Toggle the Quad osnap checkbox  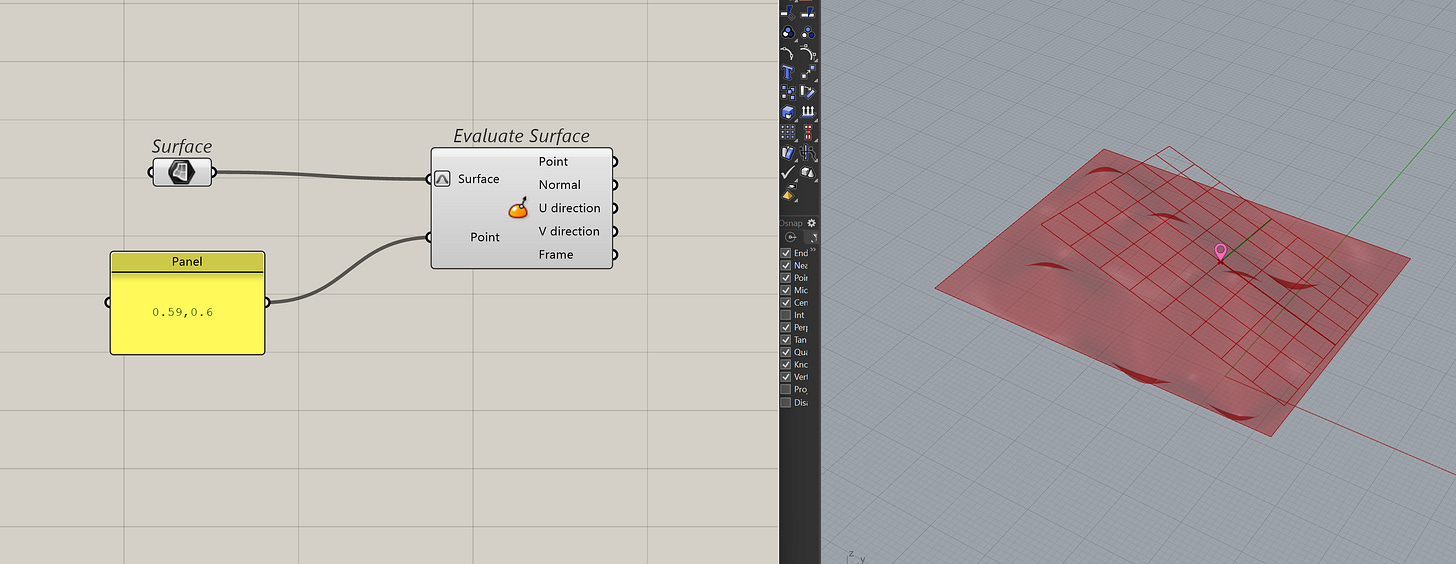785,352
